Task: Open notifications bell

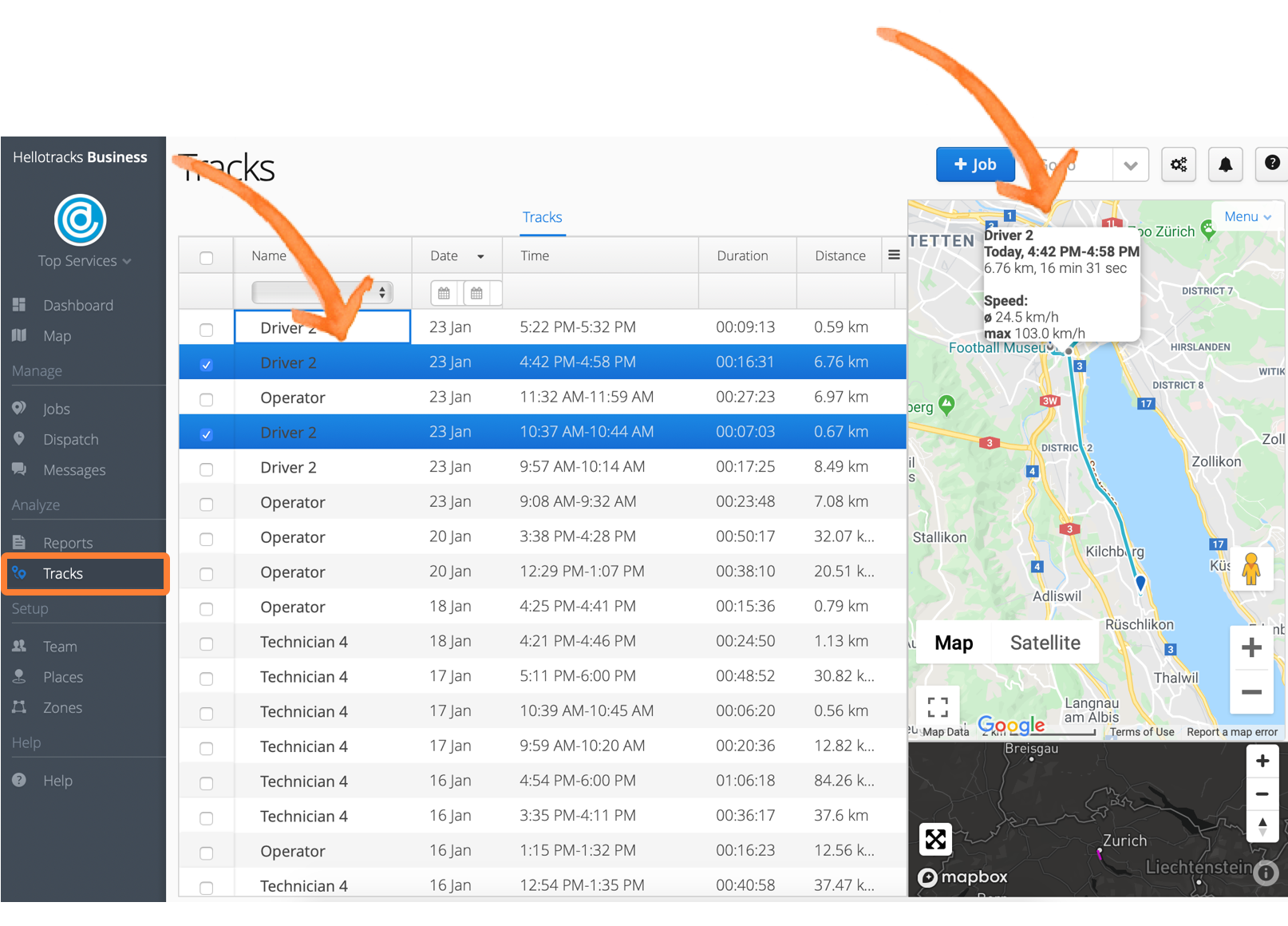Action: 1225,164
